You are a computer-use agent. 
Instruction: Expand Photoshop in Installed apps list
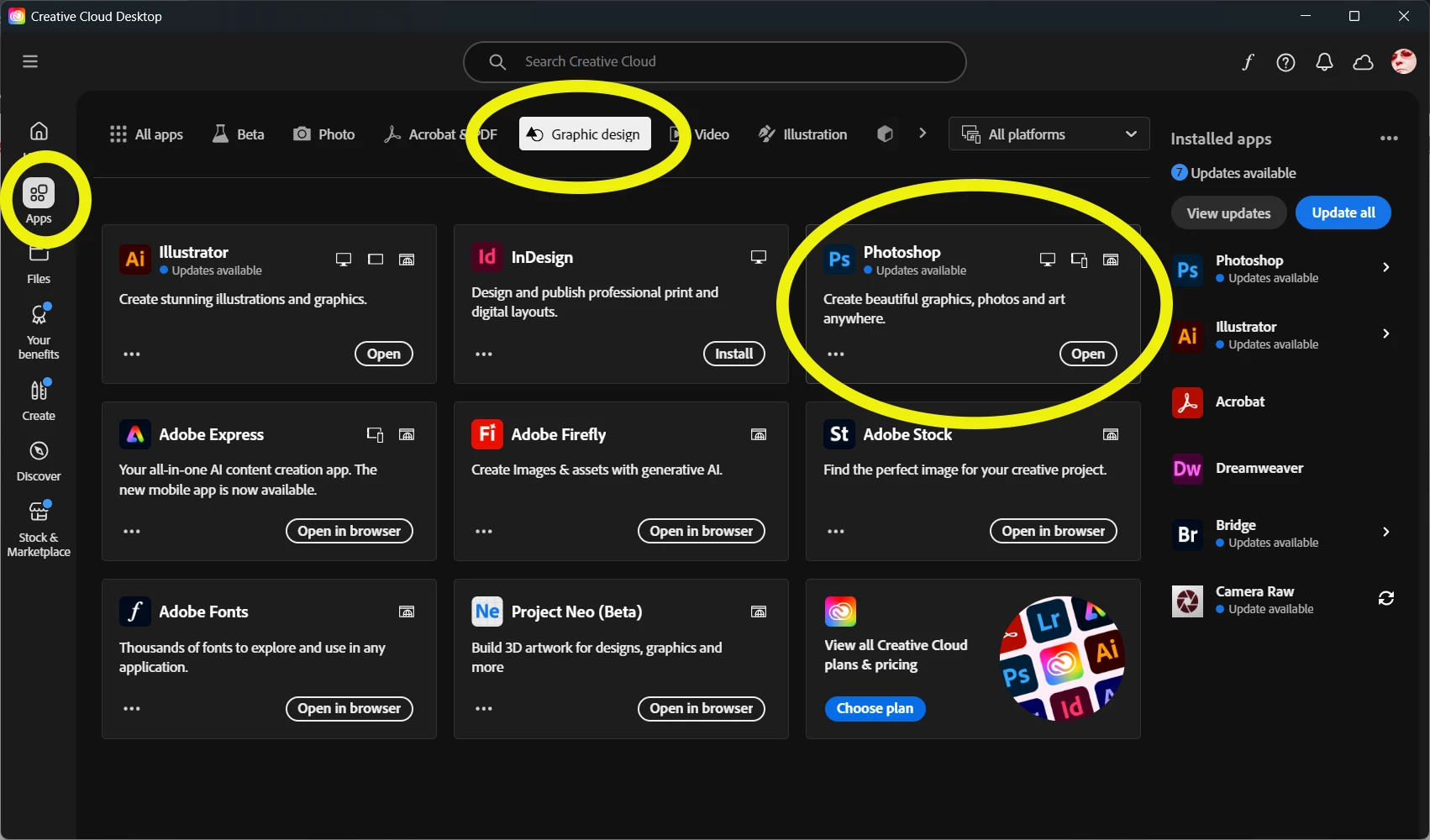coord(1386,267)
